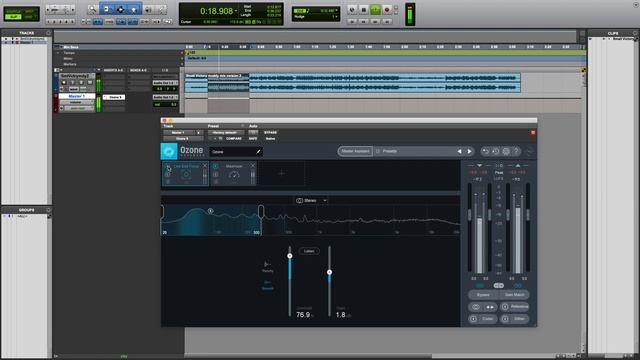Open the Nudge value dropdown

(x=335, y=17)
